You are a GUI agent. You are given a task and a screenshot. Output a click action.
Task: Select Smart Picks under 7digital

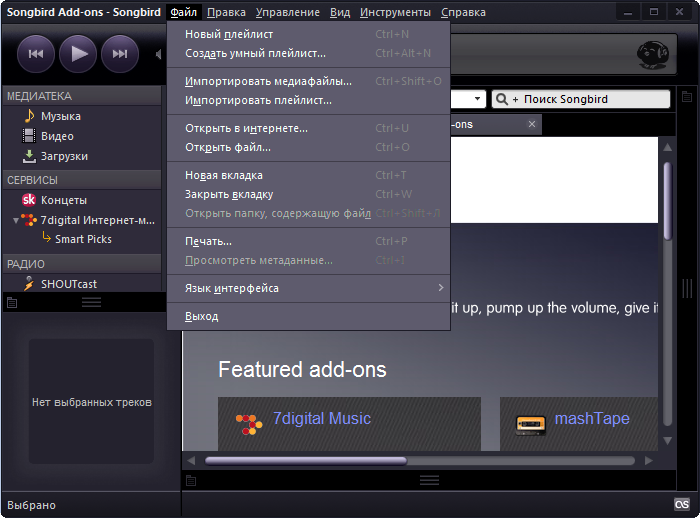[83, 239]
